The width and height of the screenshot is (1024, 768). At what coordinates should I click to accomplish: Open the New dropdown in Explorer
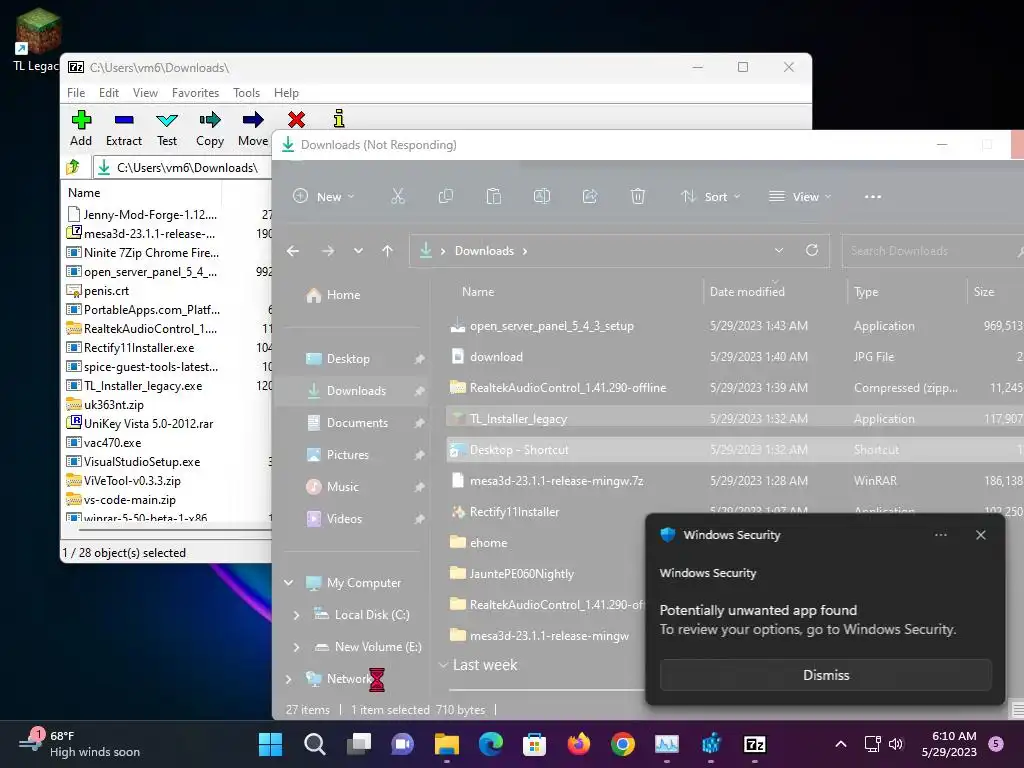pyautogui.click(x=324, y=197)
